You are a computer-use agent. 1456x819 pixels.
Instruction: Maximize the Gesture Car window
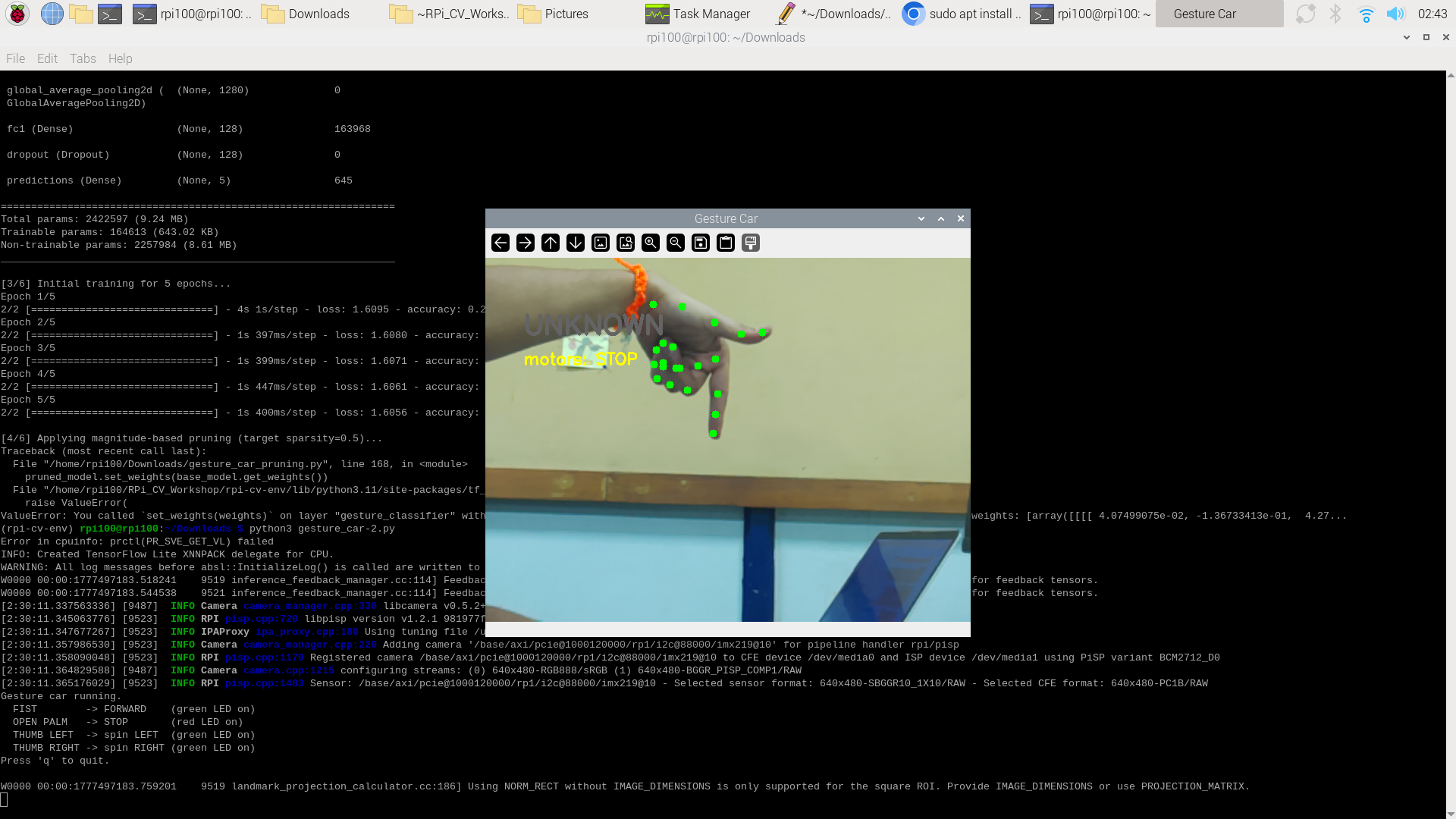pyautogui.click(x=941, y=218)
